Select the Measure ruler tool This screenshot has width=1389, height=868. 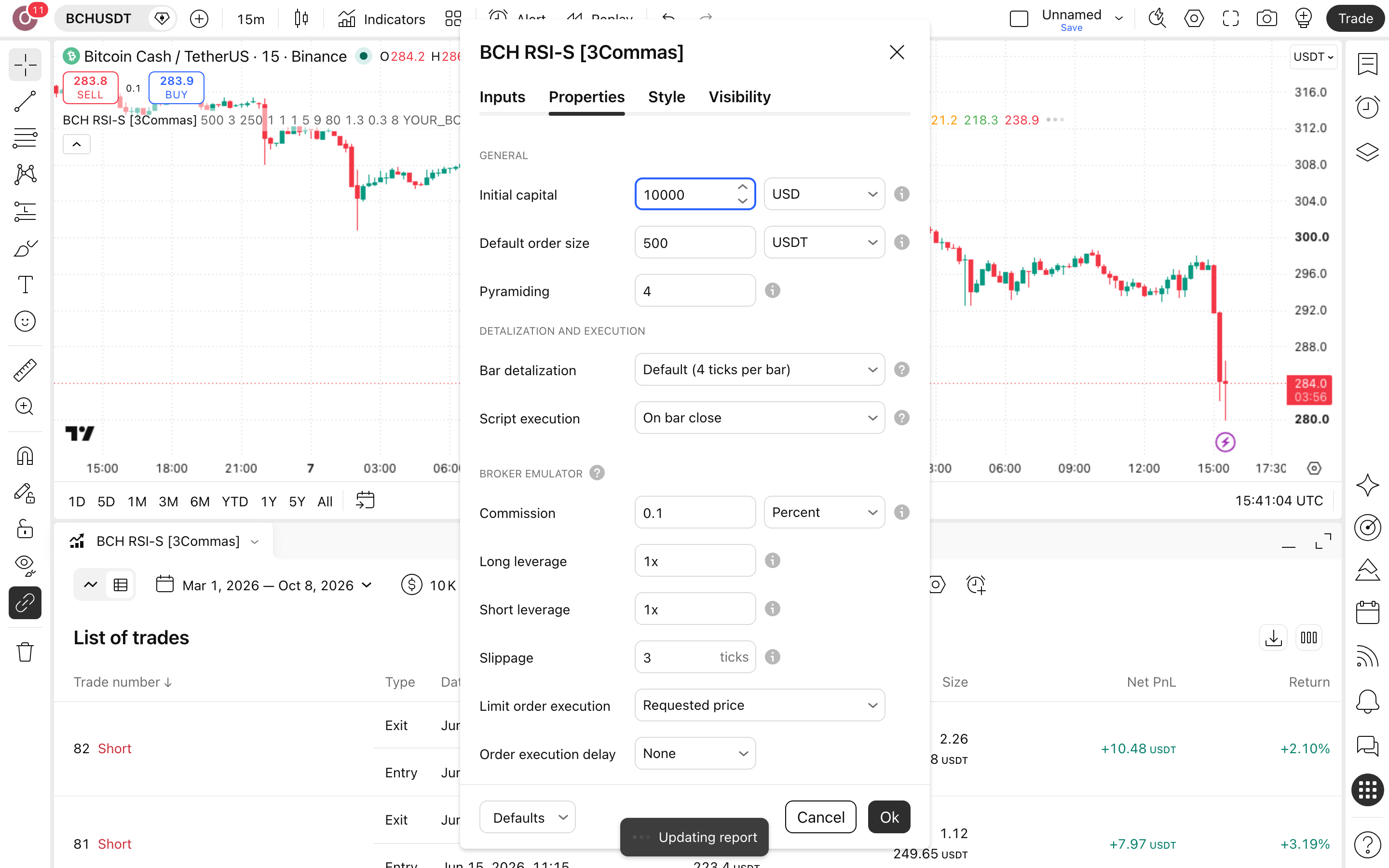[25, 370]
